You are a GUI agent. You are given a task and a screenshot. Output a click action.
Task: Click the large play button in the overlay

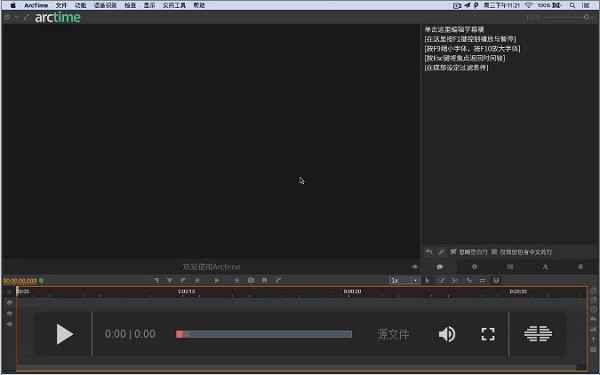(64, 334)
